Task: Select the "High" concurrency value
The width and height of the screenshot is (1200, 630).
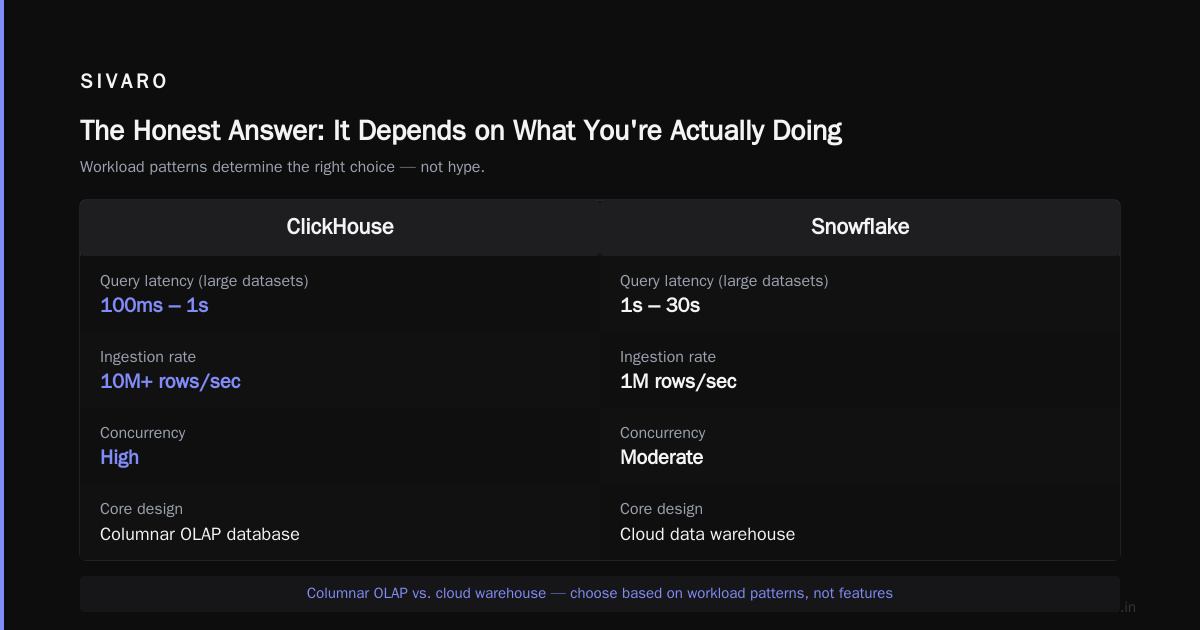Action: tap(119, 457)
